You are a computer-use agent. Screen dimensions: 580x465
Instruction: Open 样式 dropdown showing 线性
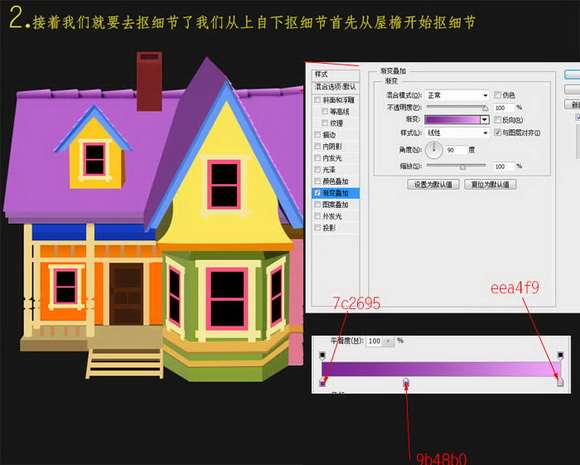coord(457,132)
